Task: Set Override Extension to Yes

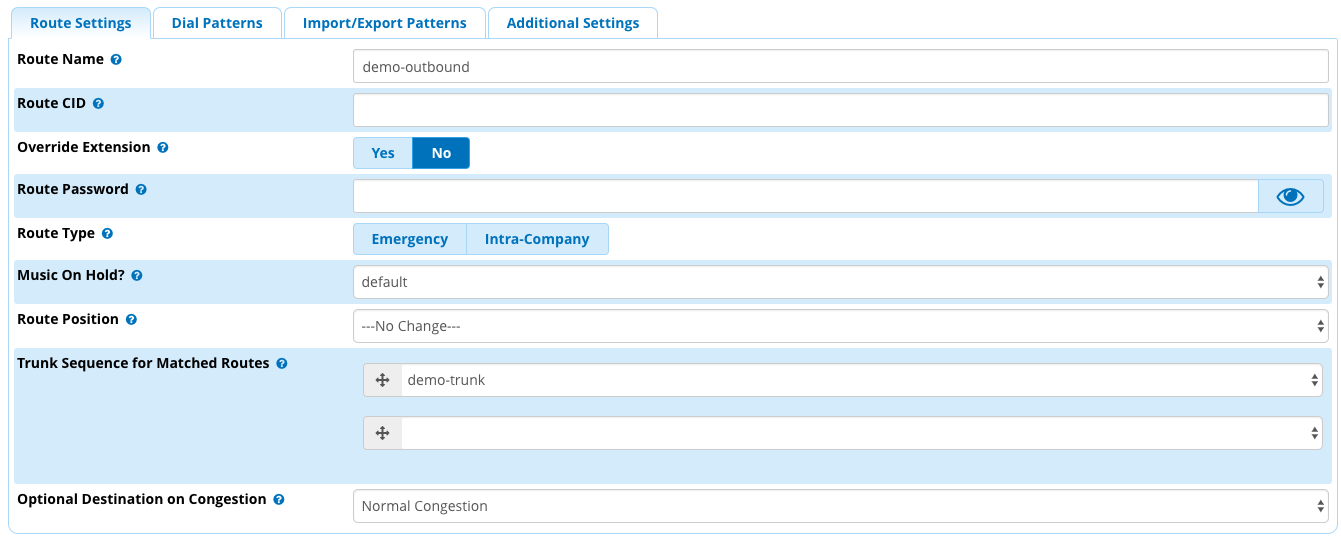Action: tap(383, 153)
